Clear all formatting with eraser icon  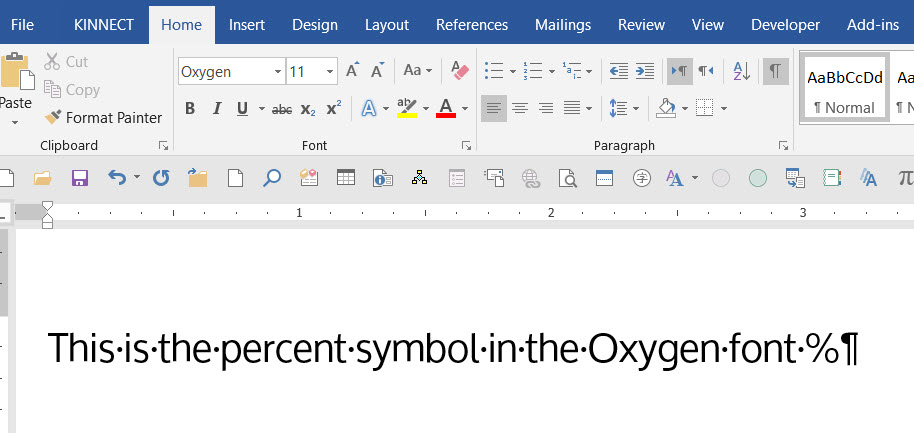tap(460, 71)
